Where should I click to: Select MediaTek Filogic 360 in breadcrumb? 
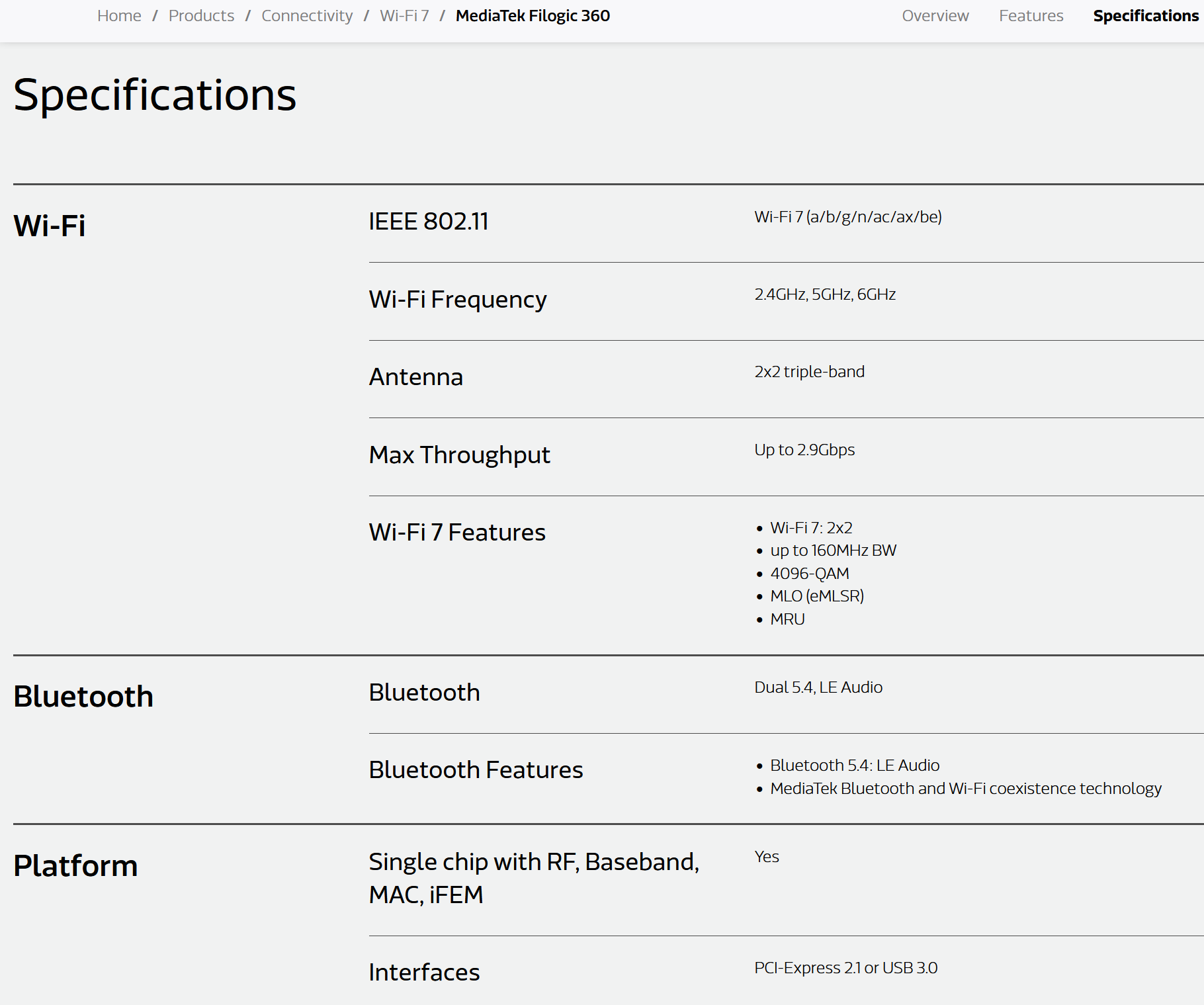(x=533, y=16)
